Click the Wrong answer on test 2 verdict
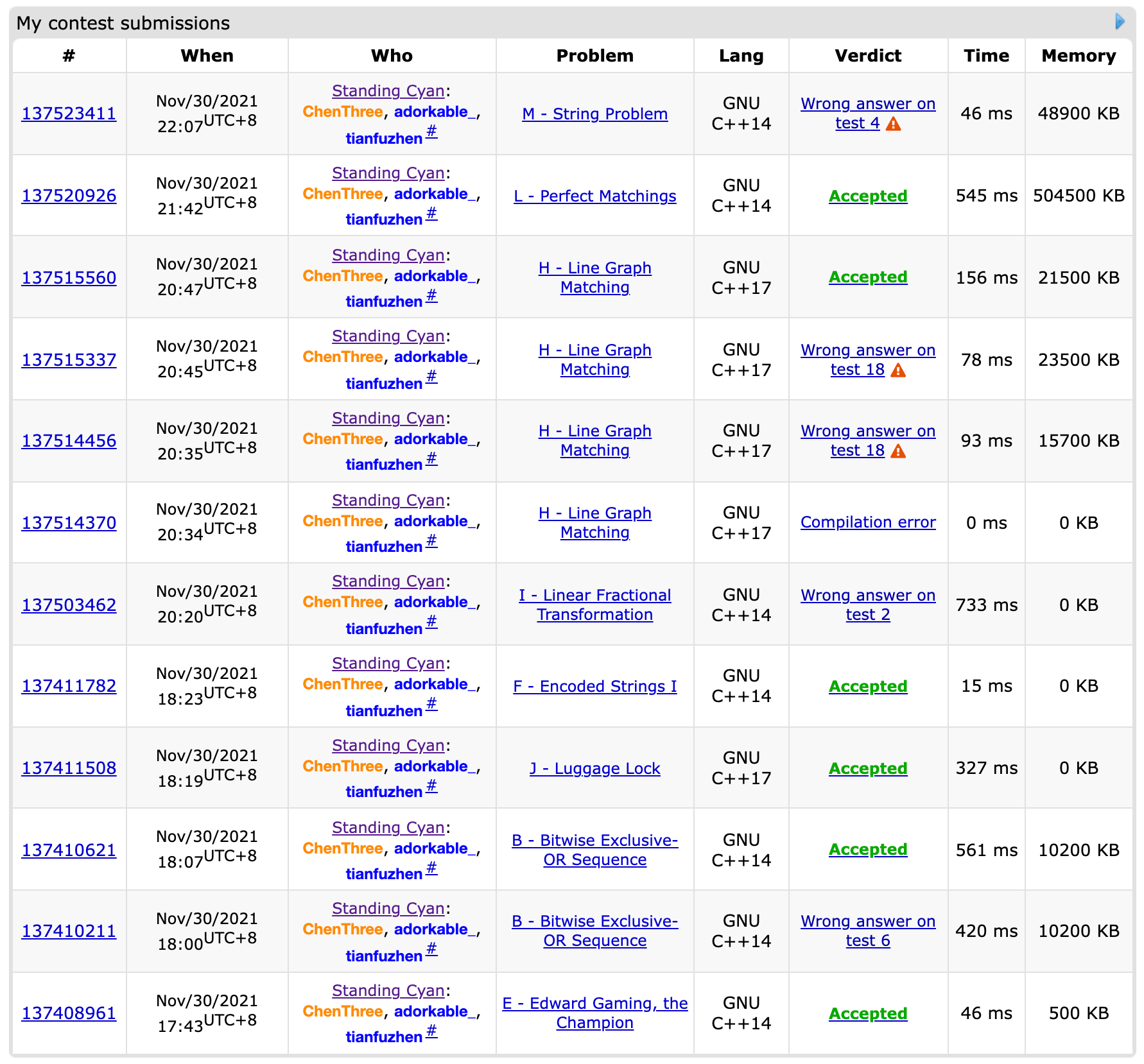Image resolution: width=1144 pixels, height=1064 pixels. [x=867, y=605]
